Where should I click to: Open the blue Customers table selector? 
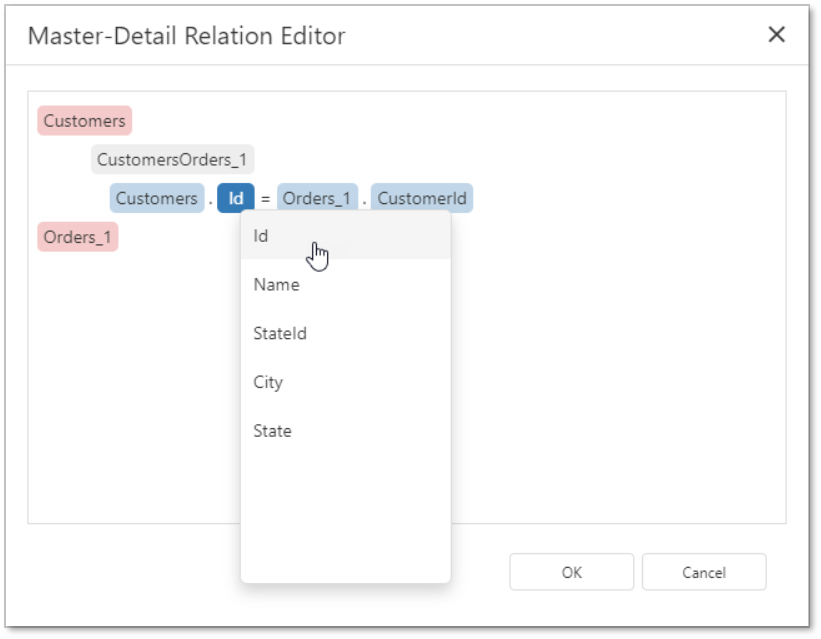(156, 198)
